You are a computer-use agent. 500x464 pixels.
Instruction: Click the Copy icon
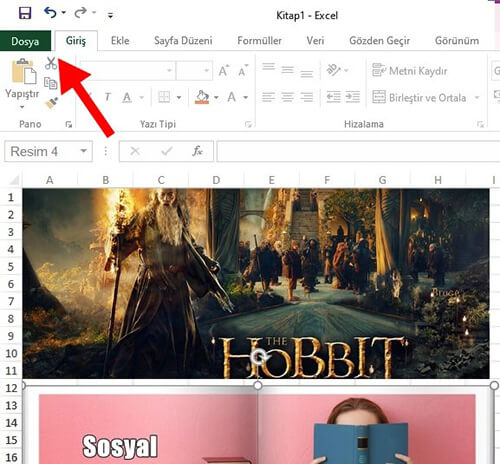(51, 83)
